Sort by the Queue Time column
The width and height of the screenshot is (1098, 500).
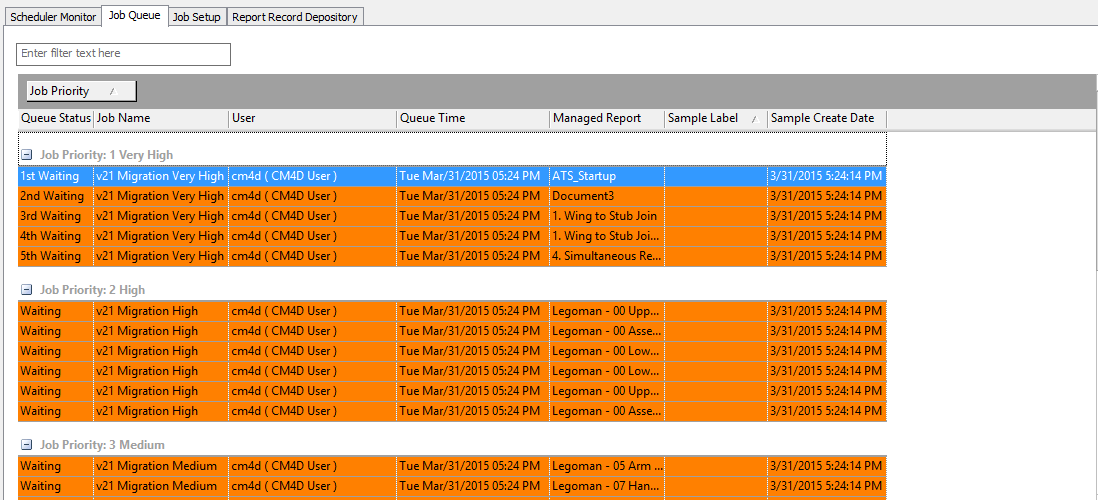pos(472,118)
